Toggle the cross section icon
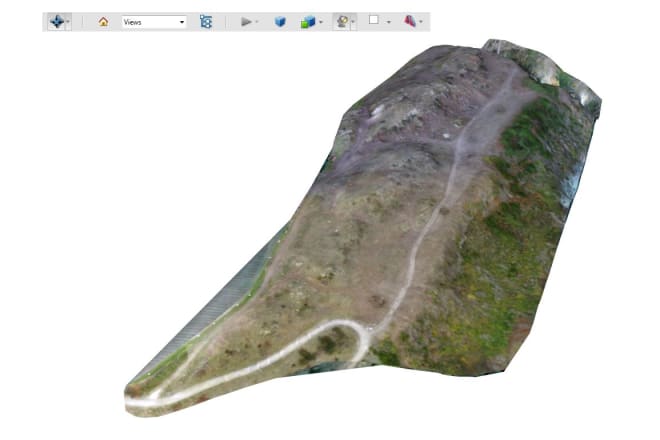The image size is (660, 440). coord(410,21)
